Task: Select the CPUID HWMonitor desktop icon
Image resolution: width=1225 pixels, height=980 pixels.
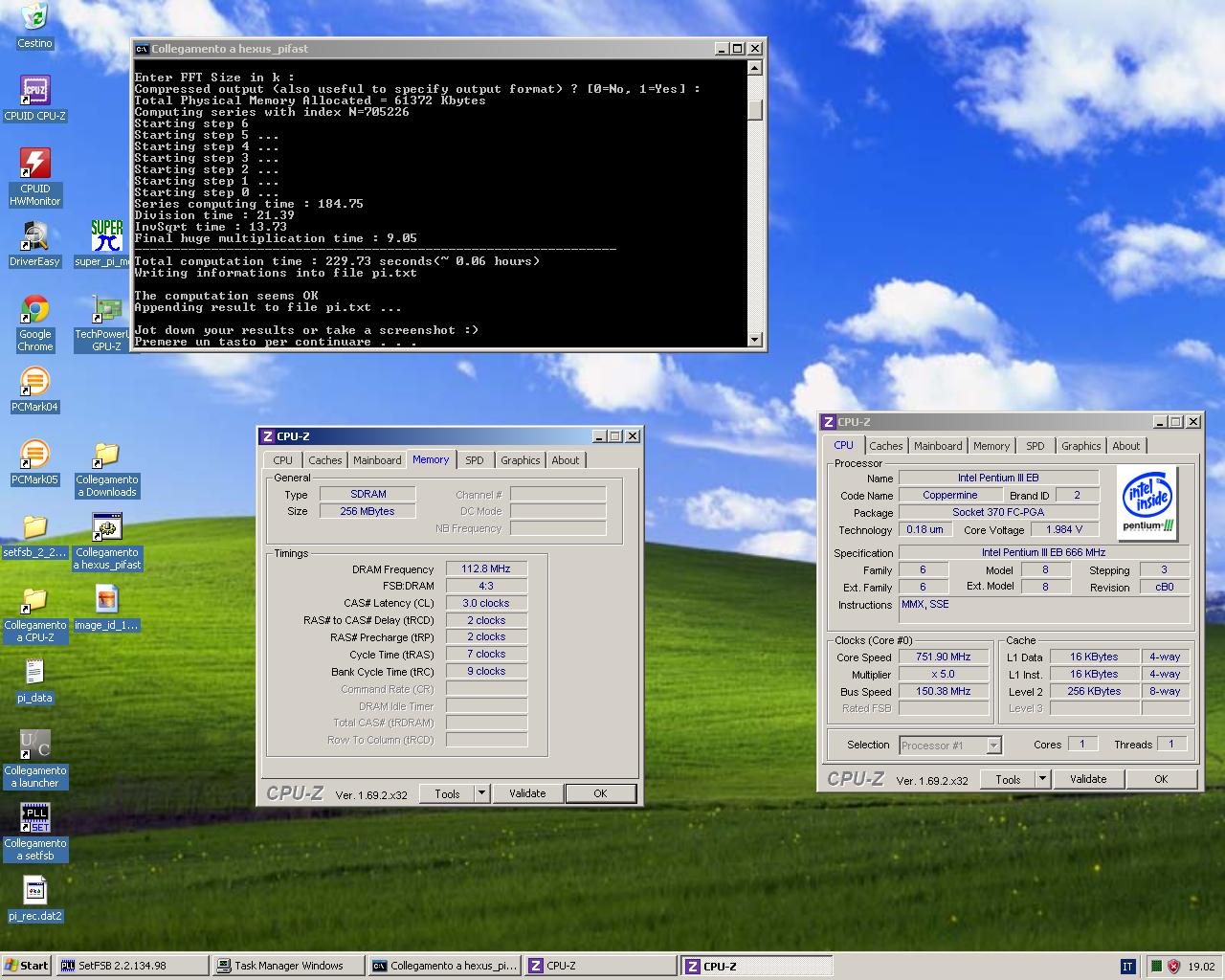Action: pos(34,177)
